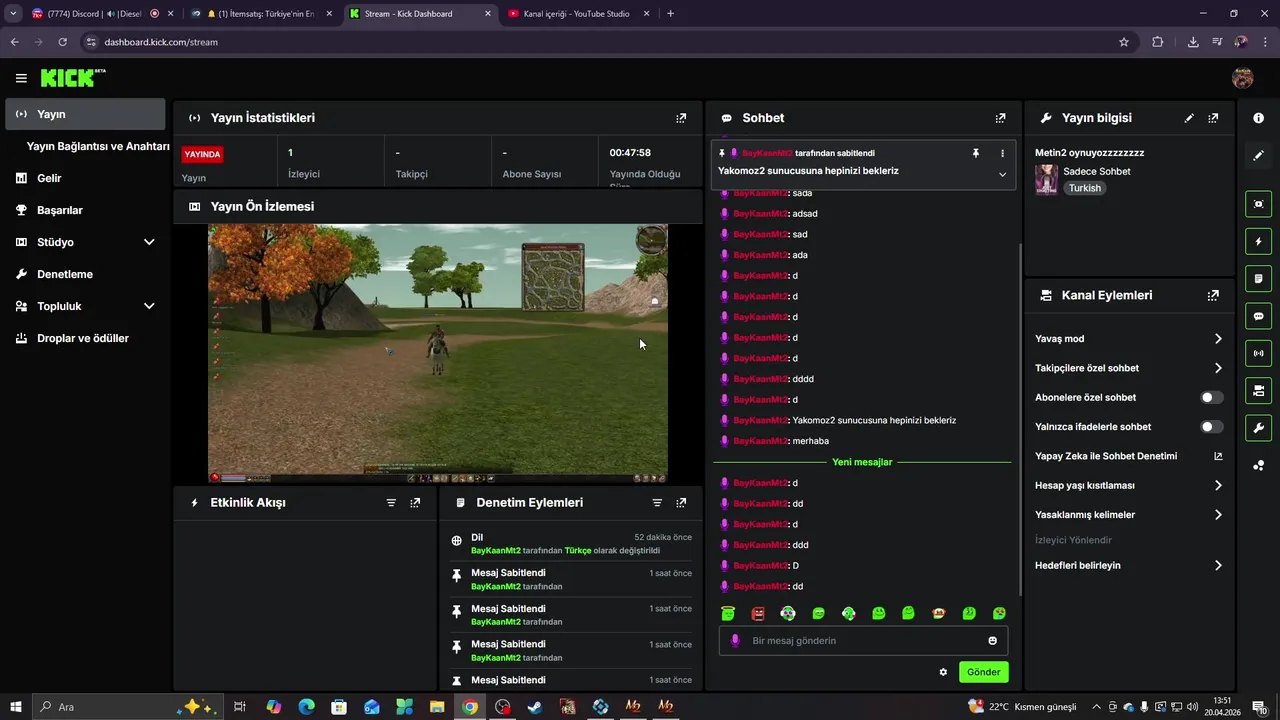
Task: Toggle the document icon in right toolbar
Action: tap(1258, 278)
